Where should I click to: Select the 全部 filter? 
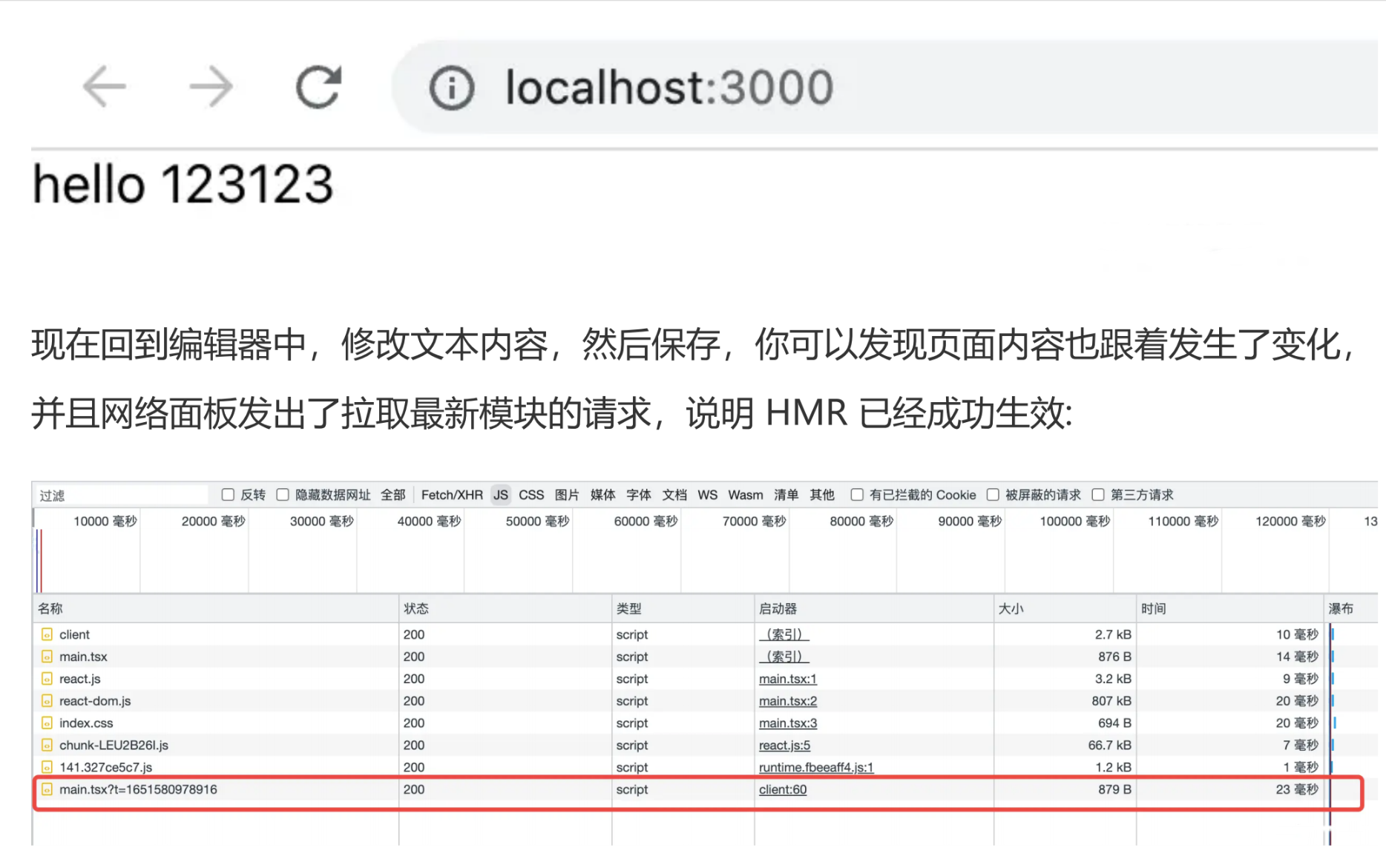point(393,495)
